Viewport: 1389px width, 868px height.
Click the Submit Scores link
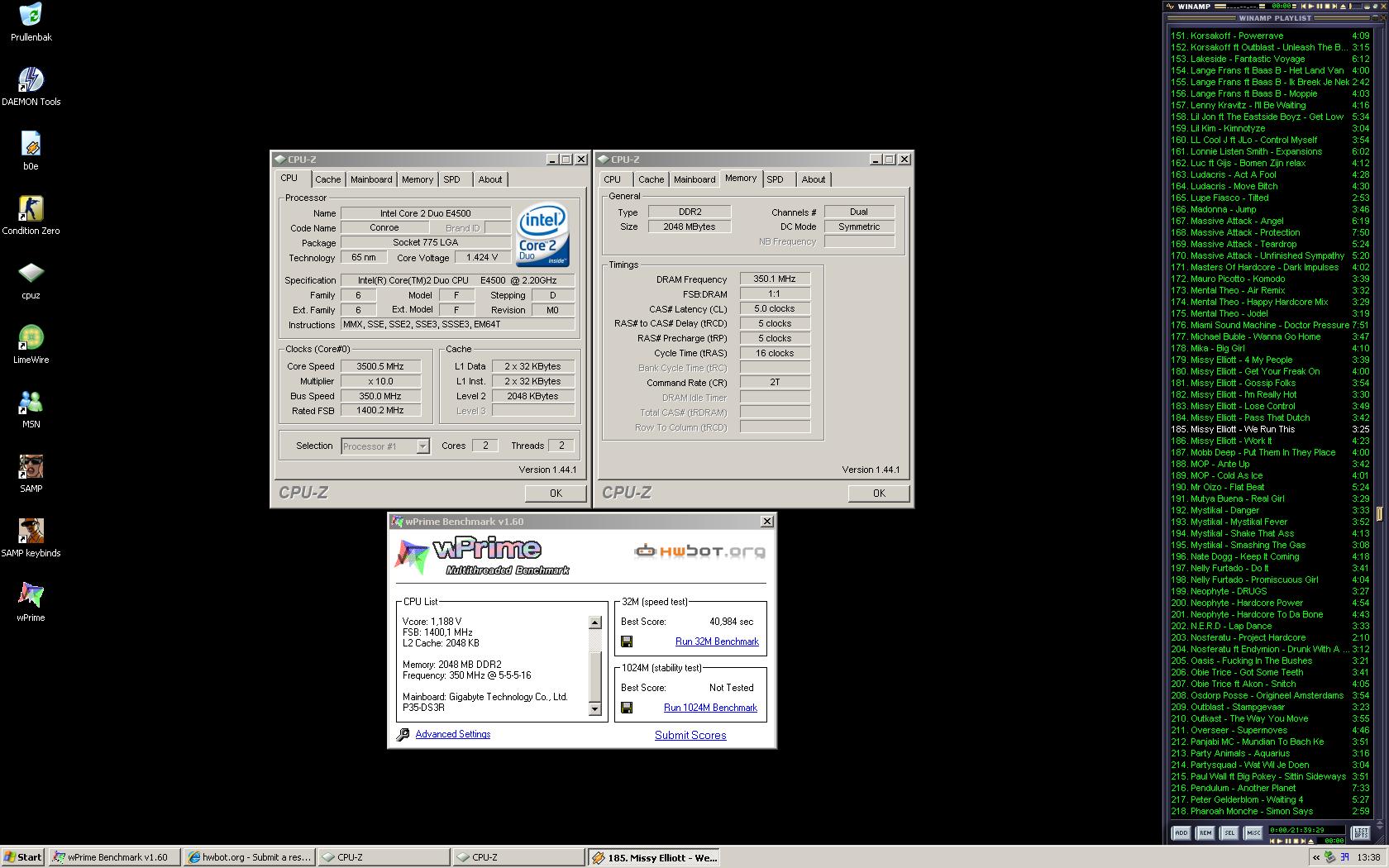[x=690, y=736]
